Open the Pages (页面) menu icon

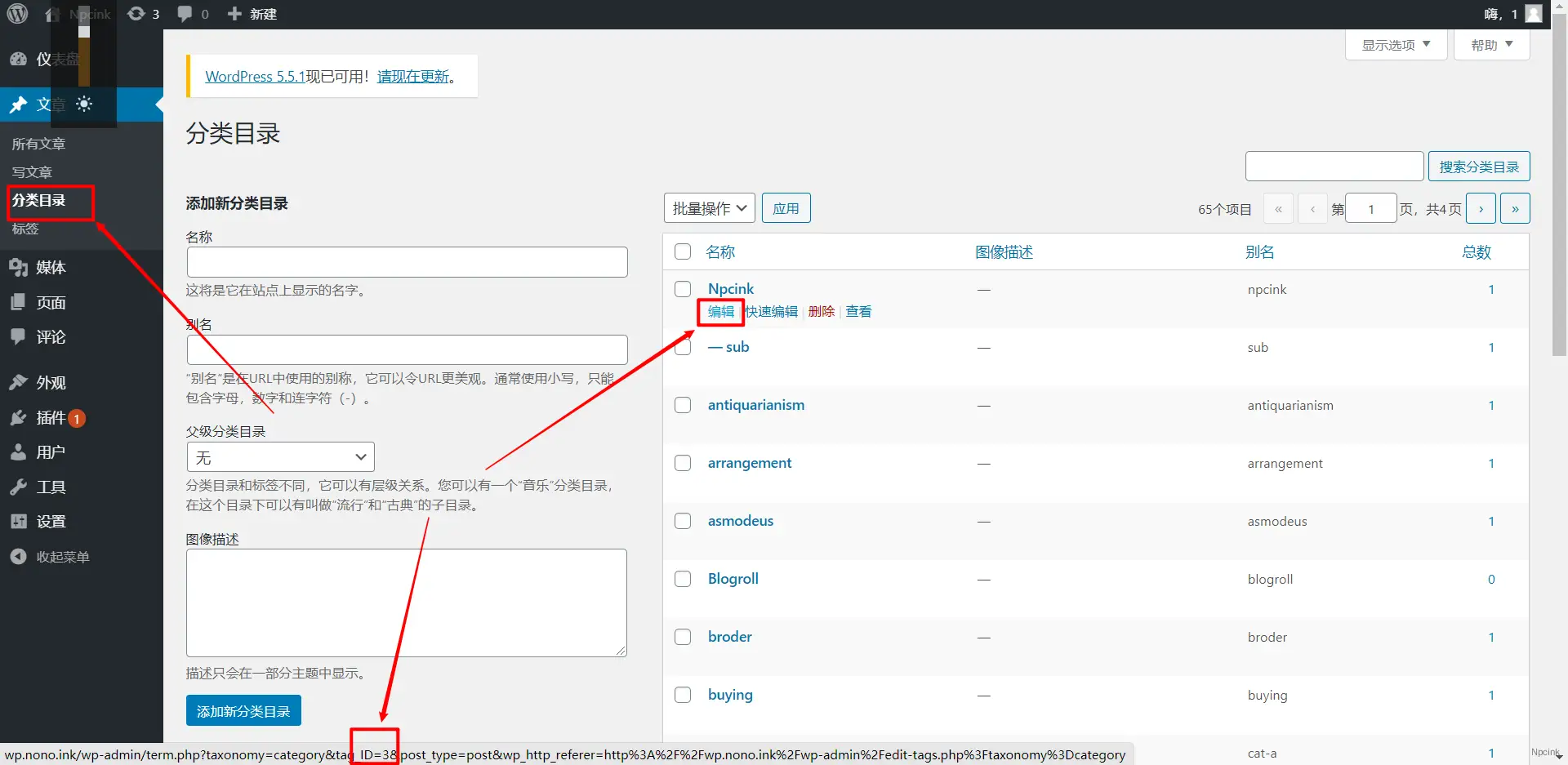18,302
